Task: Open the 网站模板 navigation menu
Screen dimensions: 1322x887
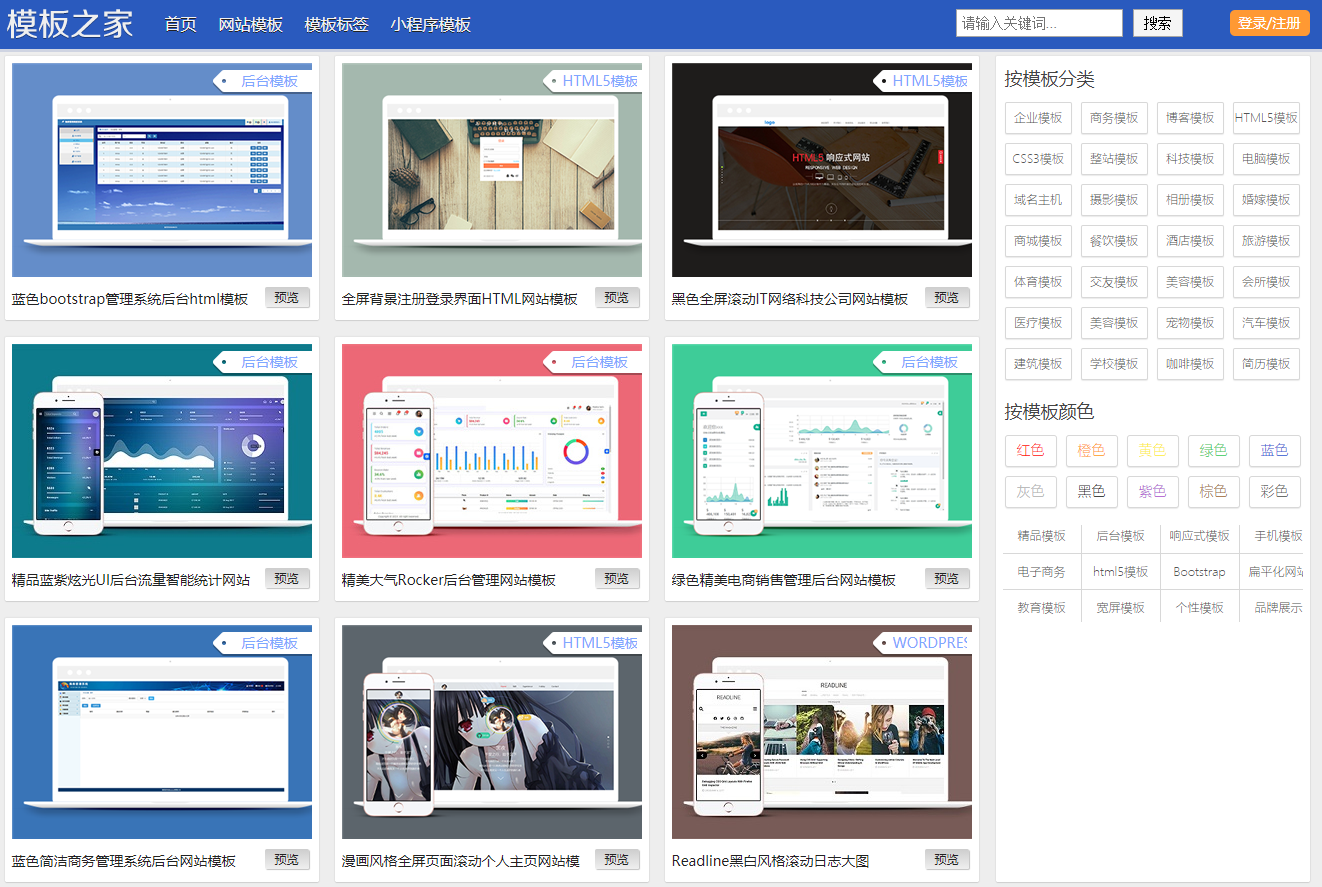Action: (251, 25)
